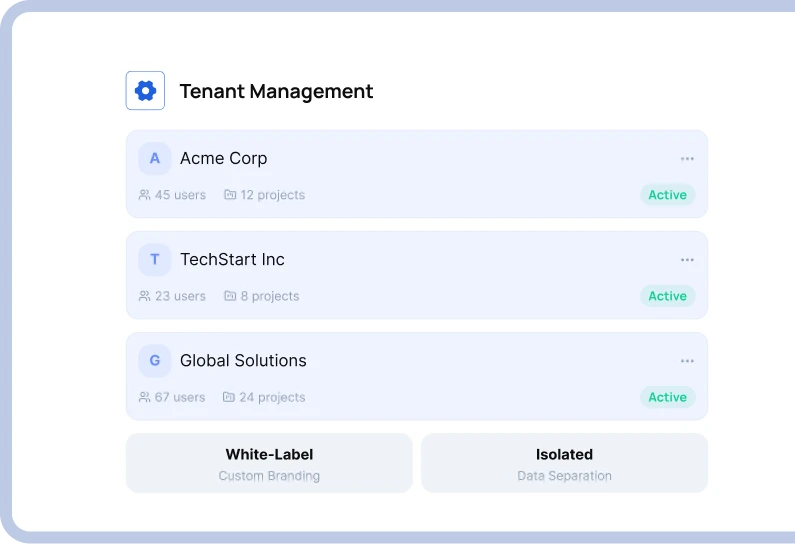Screen dimensions: 795x544
Task: Click the '8 projects' text
Action: pos(270,296)
